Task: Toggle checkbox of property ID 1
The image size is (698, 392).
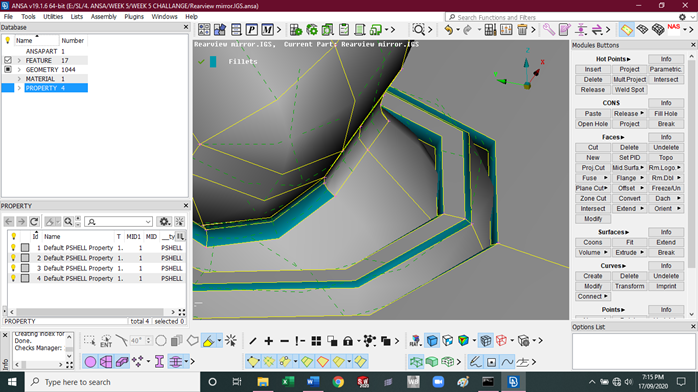Action: (25, 247)
